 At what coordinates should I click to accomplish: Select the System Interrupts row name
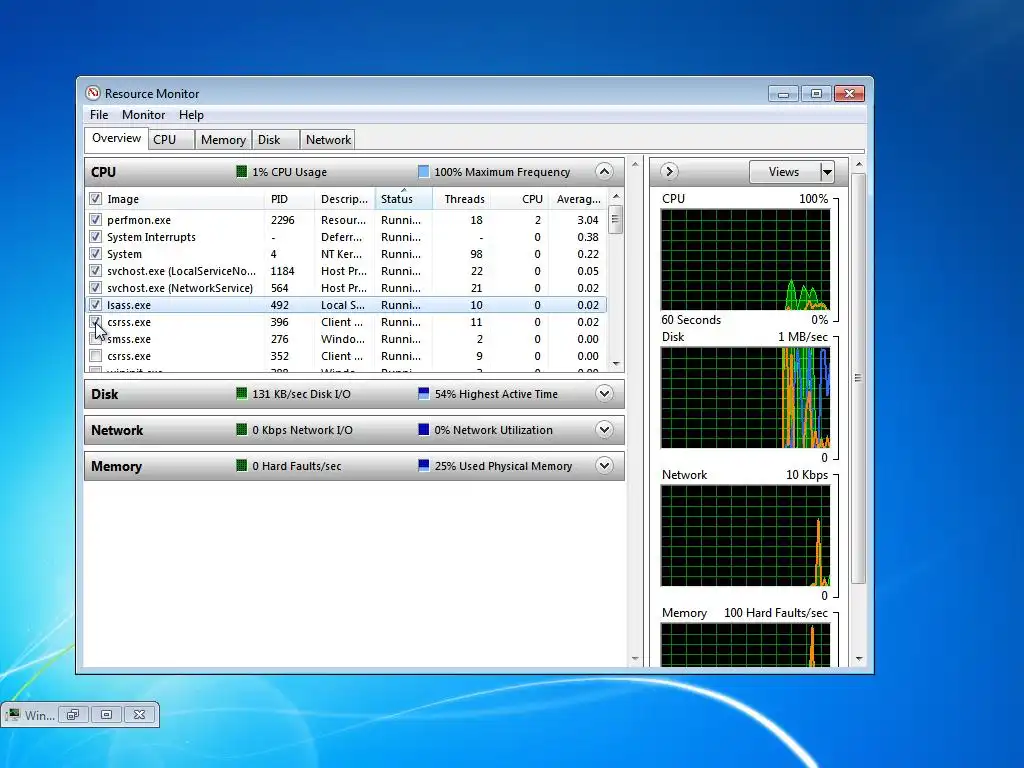pos(151,237)
